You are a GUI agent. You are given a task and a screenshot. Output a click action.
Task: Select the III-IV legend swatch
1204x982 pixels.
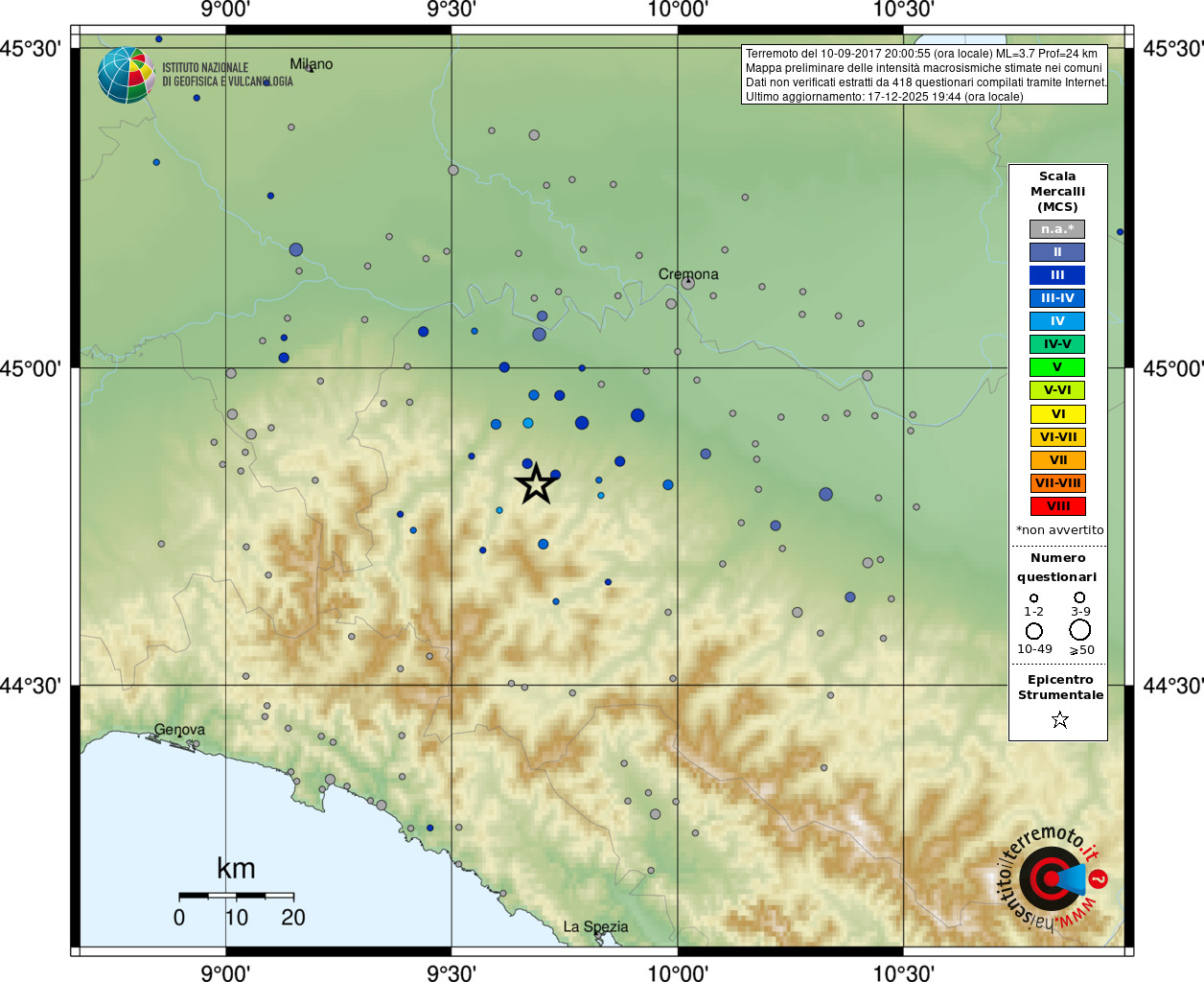pyautogui.click(x=1057, y=298)
